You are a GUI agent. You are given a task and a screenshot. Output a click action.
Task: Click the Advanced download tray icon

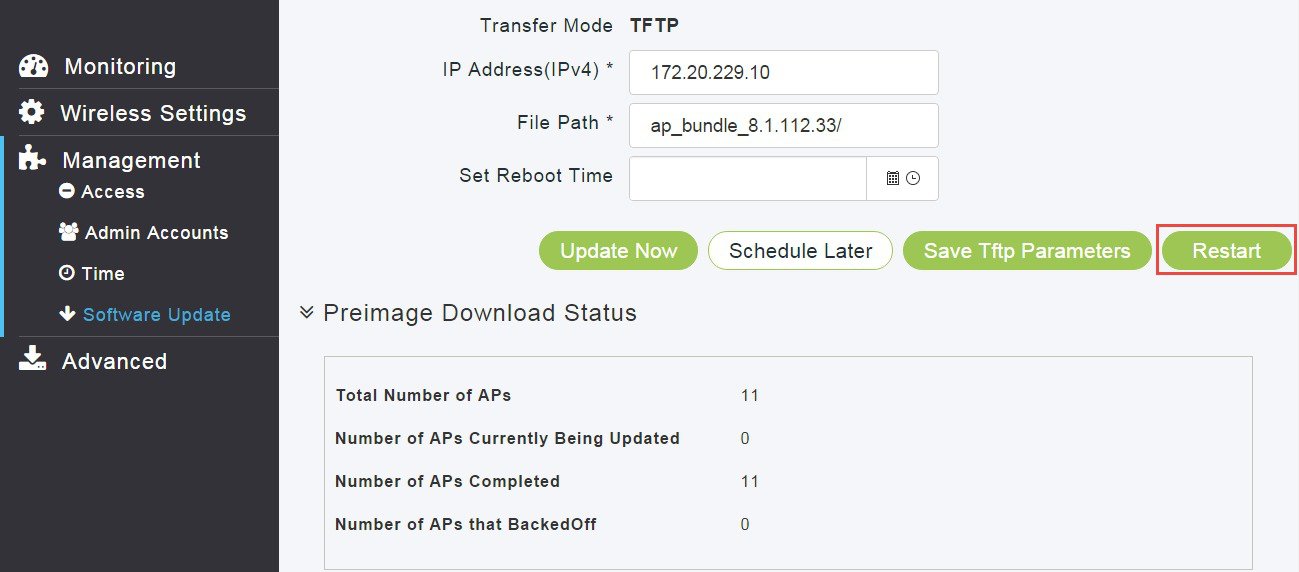click(33, 360)
